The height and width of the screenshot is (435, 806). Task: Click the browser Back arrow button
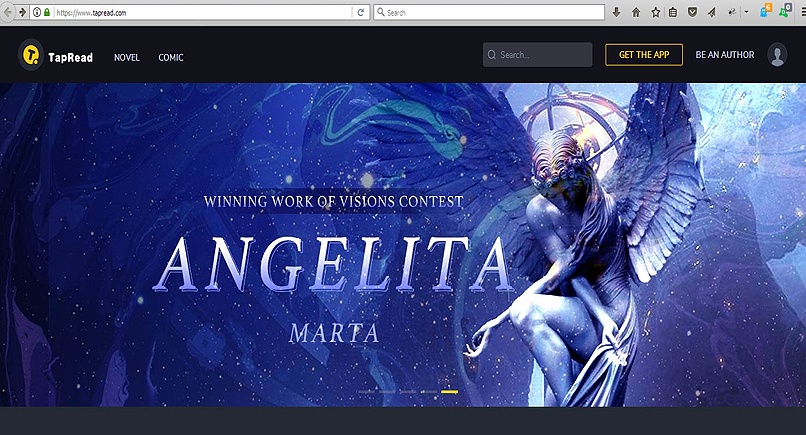coord(7,12)
